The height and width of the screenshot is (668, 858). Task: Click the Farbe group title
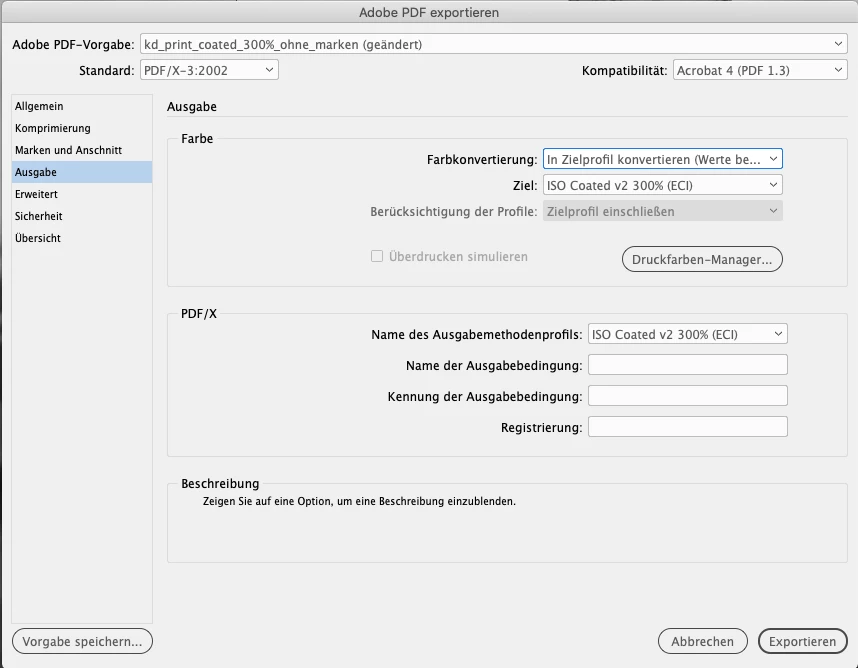197,138
